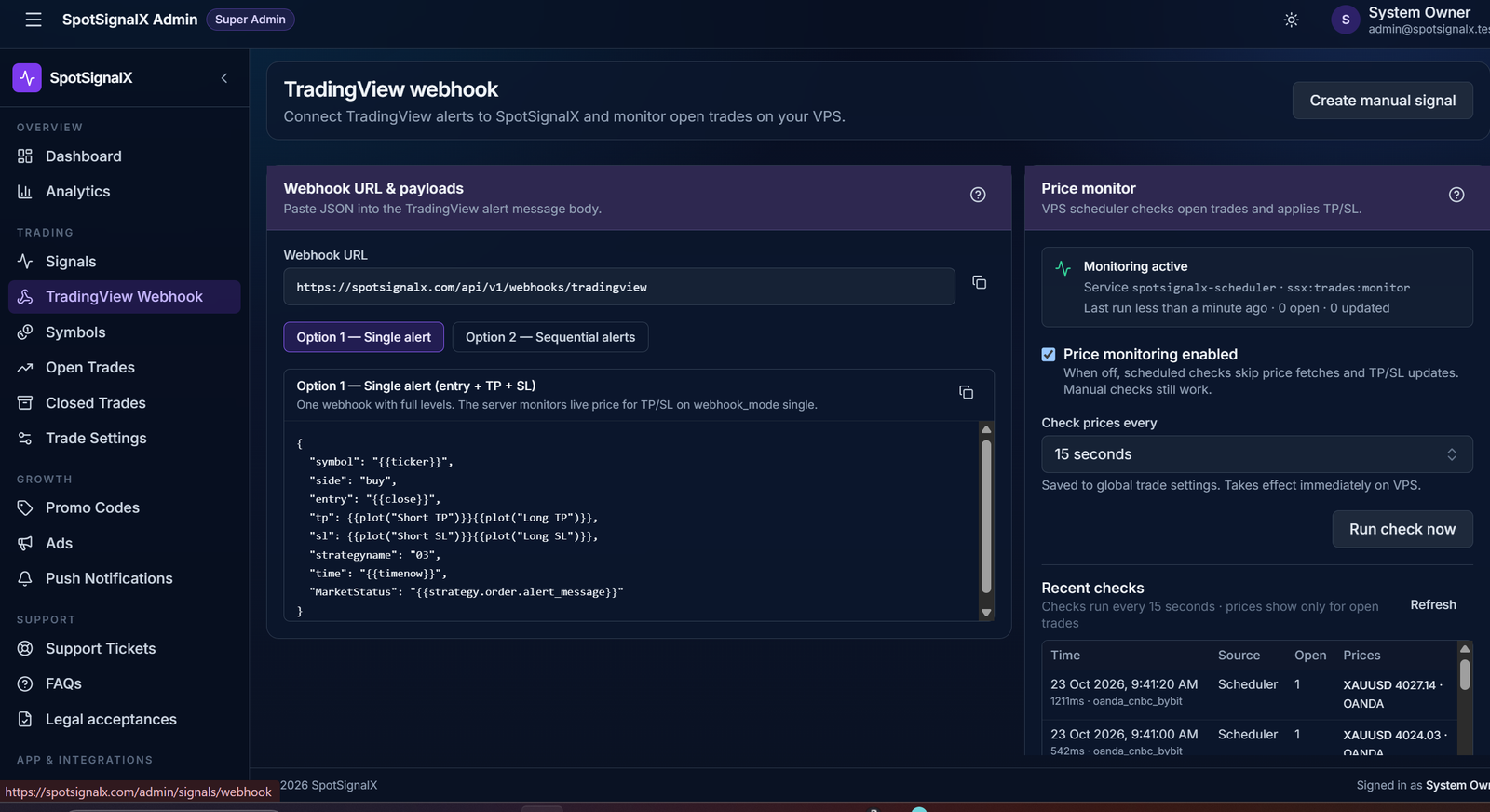
Task: Open help icon on Price monitor panel
Action: coord(1456,195)
